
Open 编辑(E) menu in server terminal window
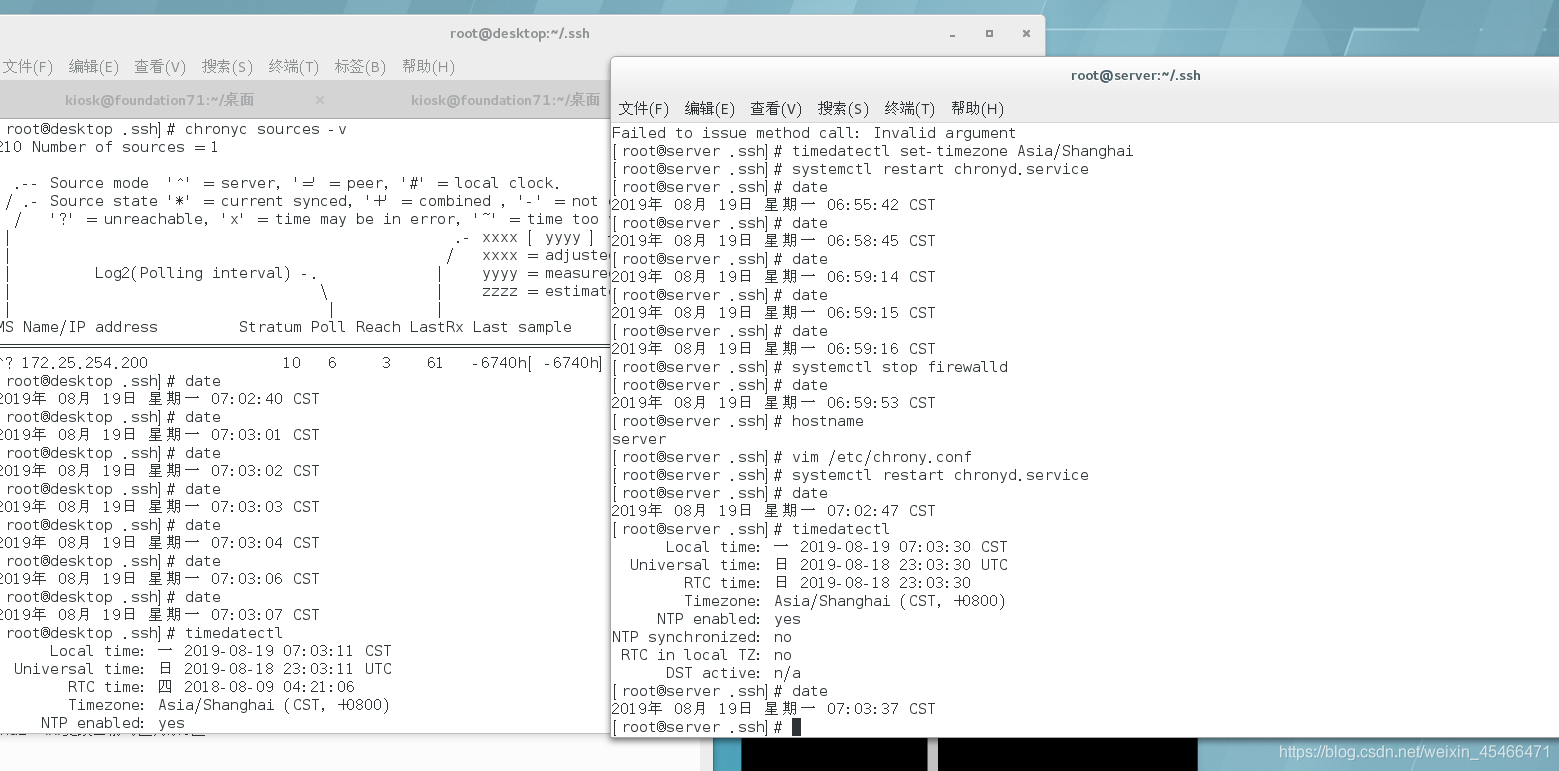(710, 108)
